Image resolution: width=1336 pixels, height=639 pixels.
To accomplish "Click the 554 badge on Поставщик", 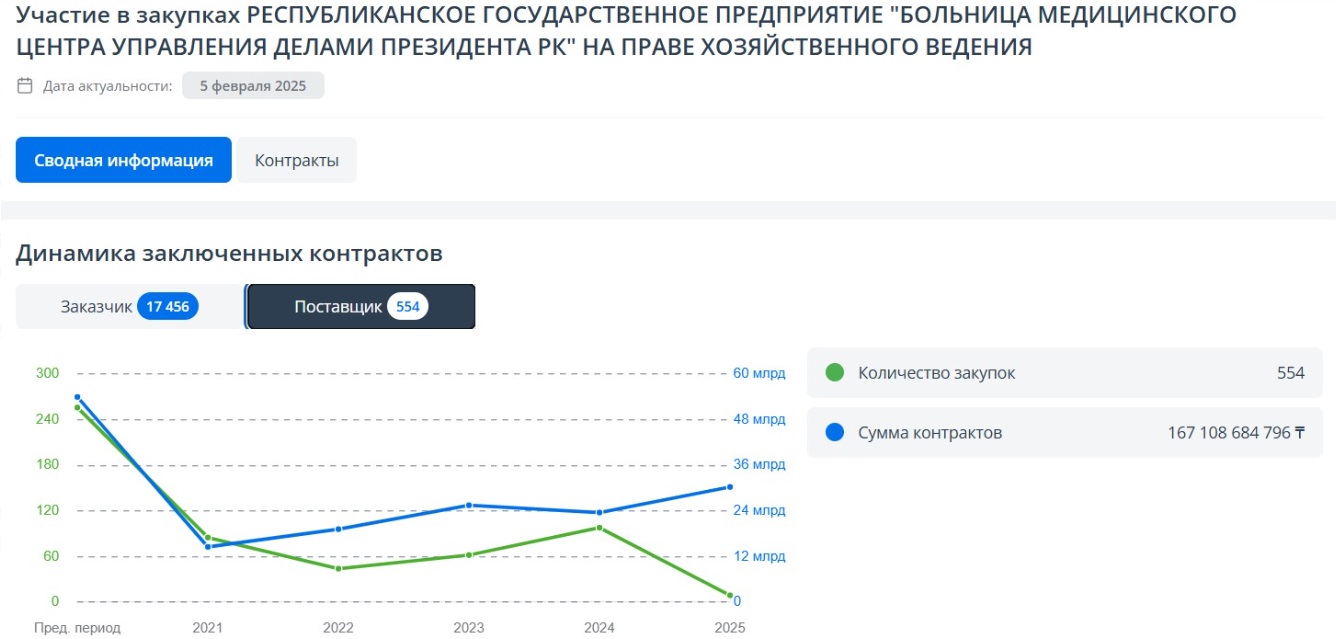I will [x=408, y=307].
